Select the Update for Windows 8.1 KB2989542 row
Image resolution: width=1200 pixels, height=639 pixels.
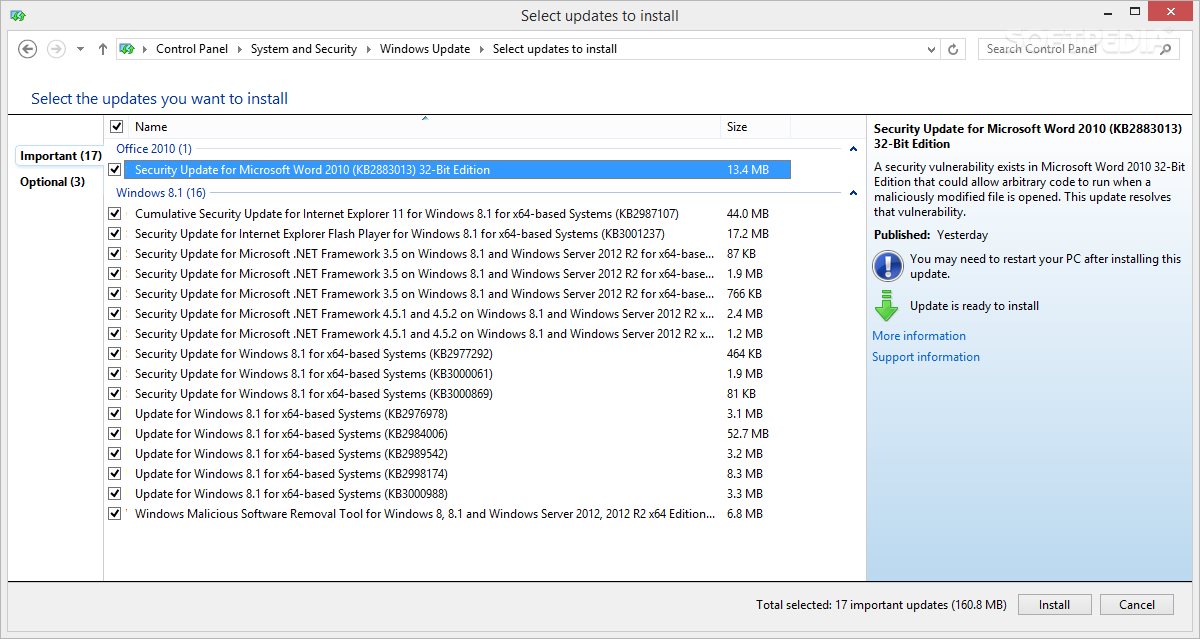coord(449,454)
